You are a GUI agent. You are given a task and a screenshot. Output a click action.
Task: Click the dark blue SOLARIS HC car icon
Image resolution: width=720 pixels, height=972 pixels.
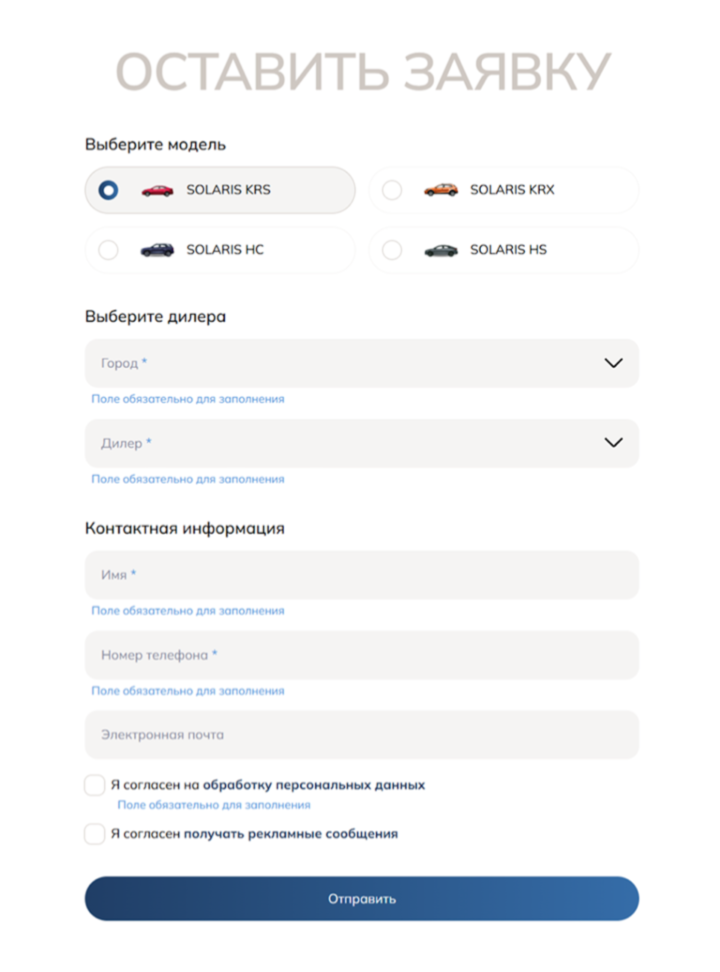tap(158, 250)
